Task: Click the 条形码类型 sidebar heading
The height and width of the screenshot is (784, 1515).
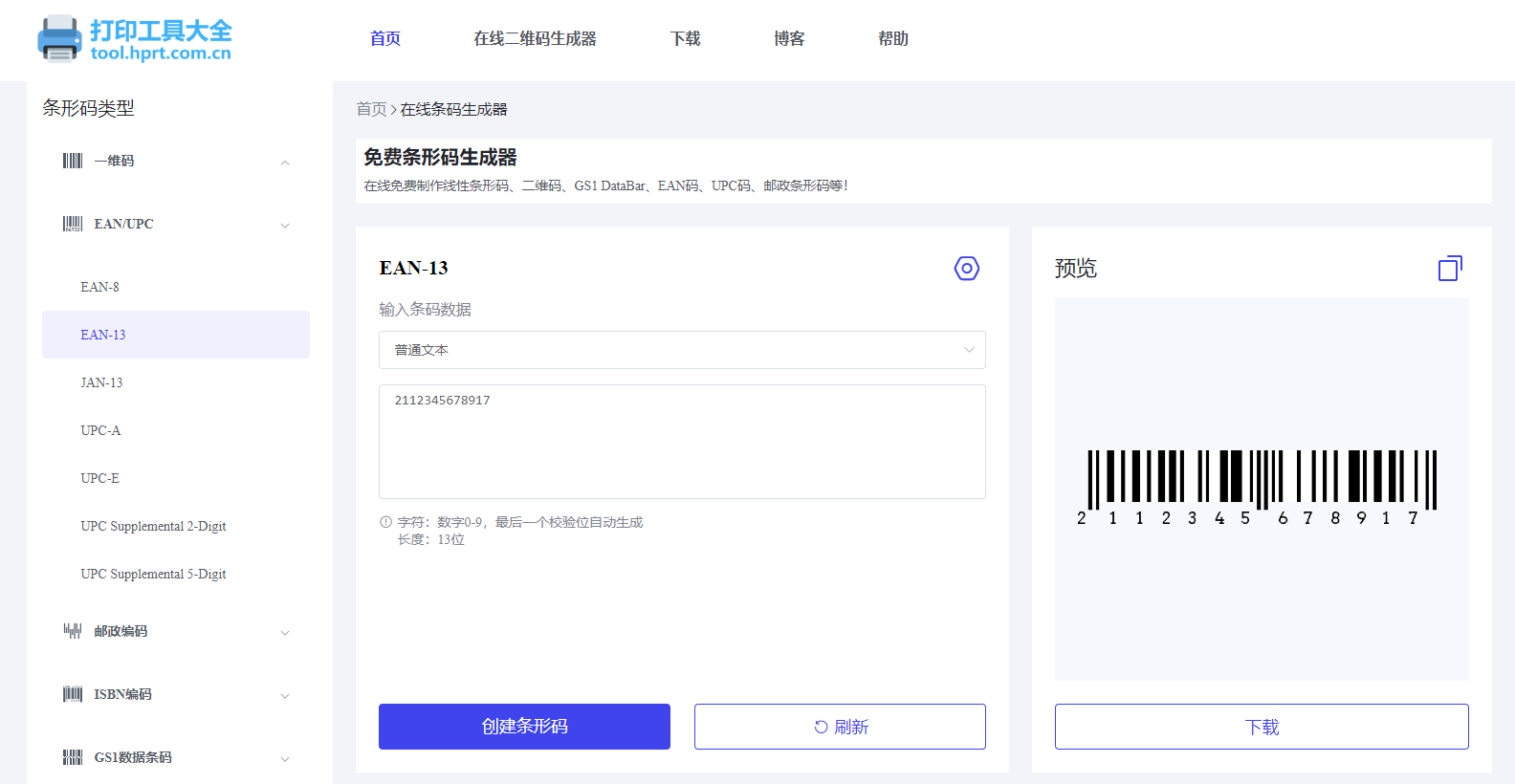Action: pyautogui.click(x=88, y=108)
